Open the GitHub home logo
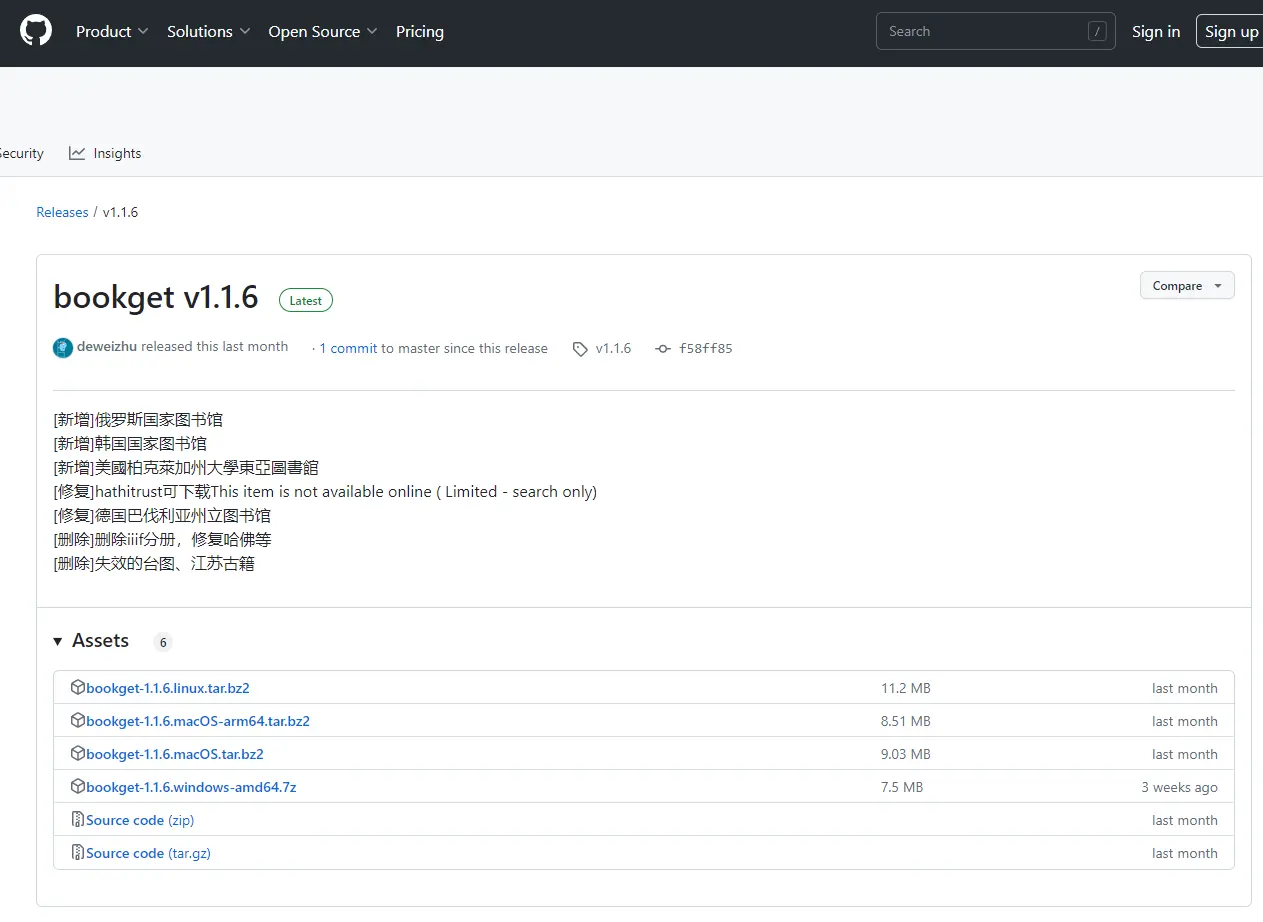This screenshot has height=922, width=1263. pyautogui.click(x=36, y=31)
